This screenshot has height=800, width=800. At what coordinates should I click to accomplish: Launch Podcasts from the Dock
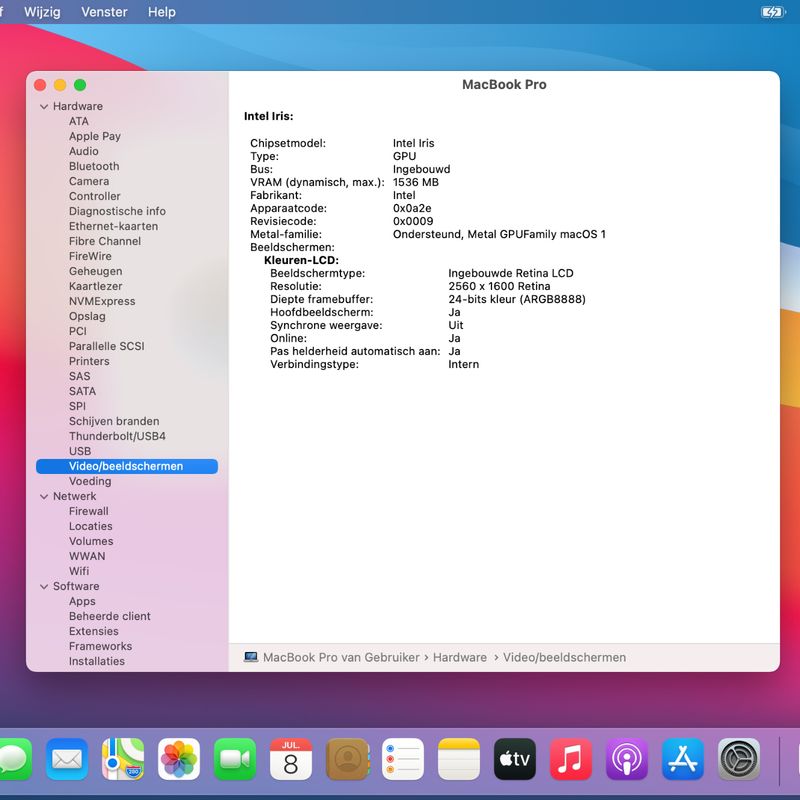(x=627, y=759)
